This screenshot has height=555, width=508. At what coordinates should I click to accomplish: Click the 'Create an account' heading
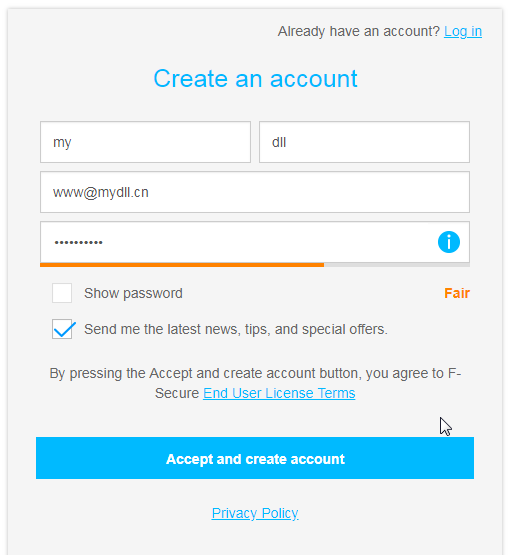coord(255,78)
